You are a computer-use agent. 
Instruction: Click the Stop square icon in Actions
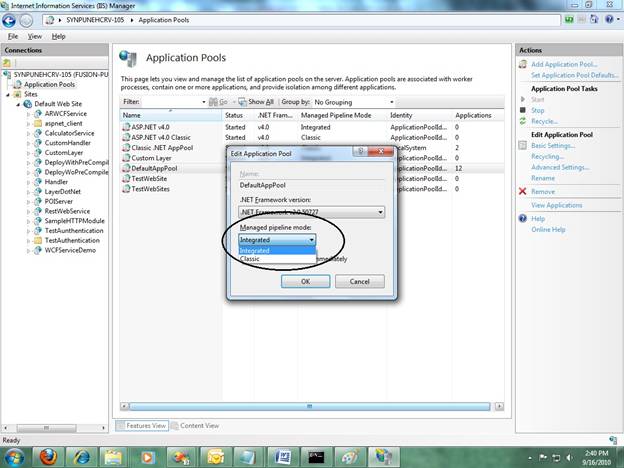[523, 110]
